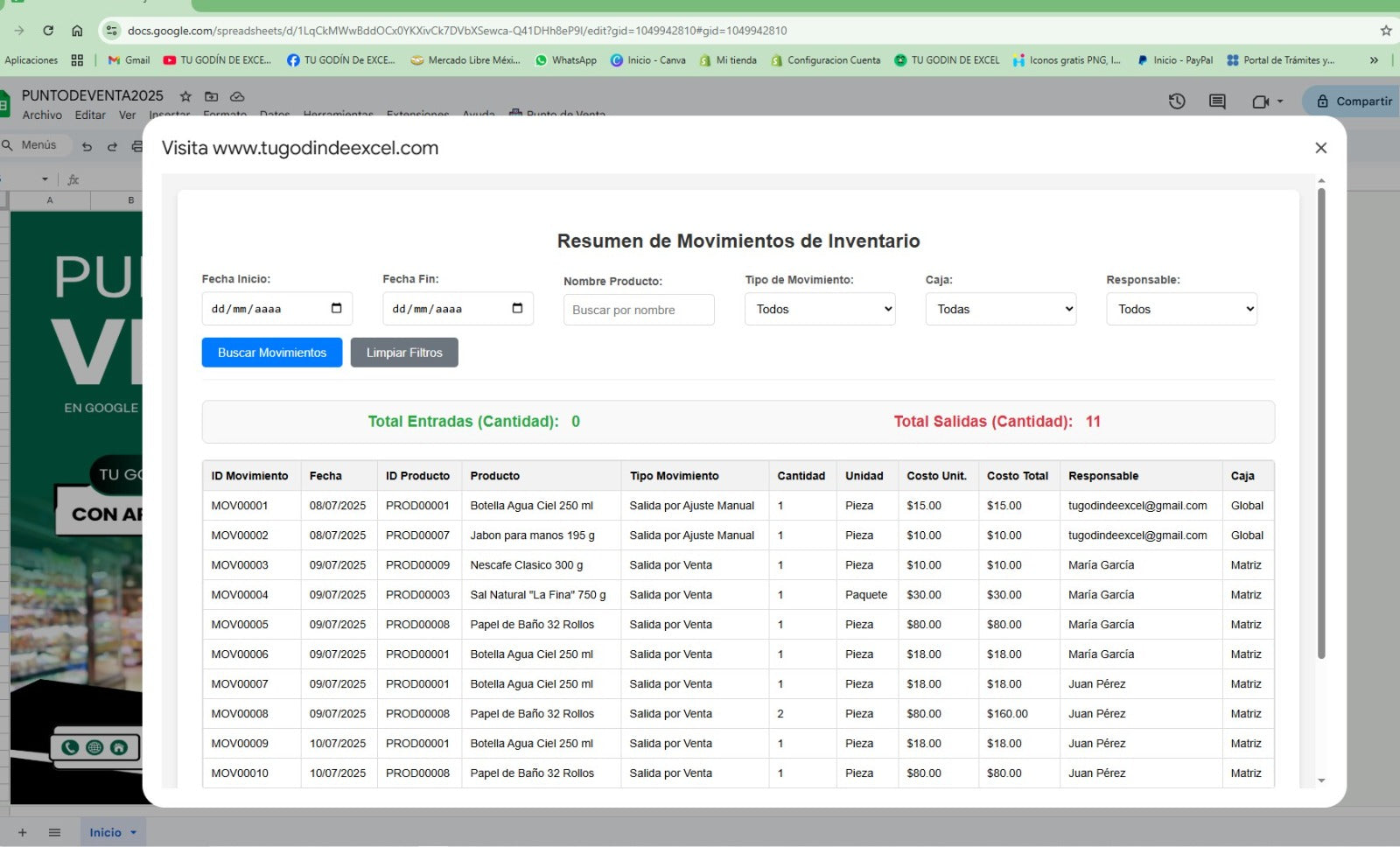Close the Visita www.tugodindeexcel.com dialog
Viewport: 1400px width, 847px height.
[x=1321, y=148]
